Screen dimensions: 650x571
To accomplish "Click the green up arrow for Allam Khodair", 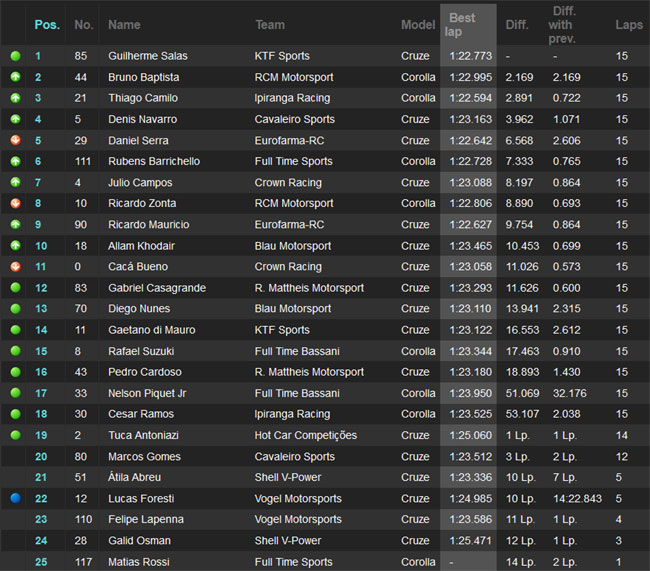I will (x=15, y=245).
